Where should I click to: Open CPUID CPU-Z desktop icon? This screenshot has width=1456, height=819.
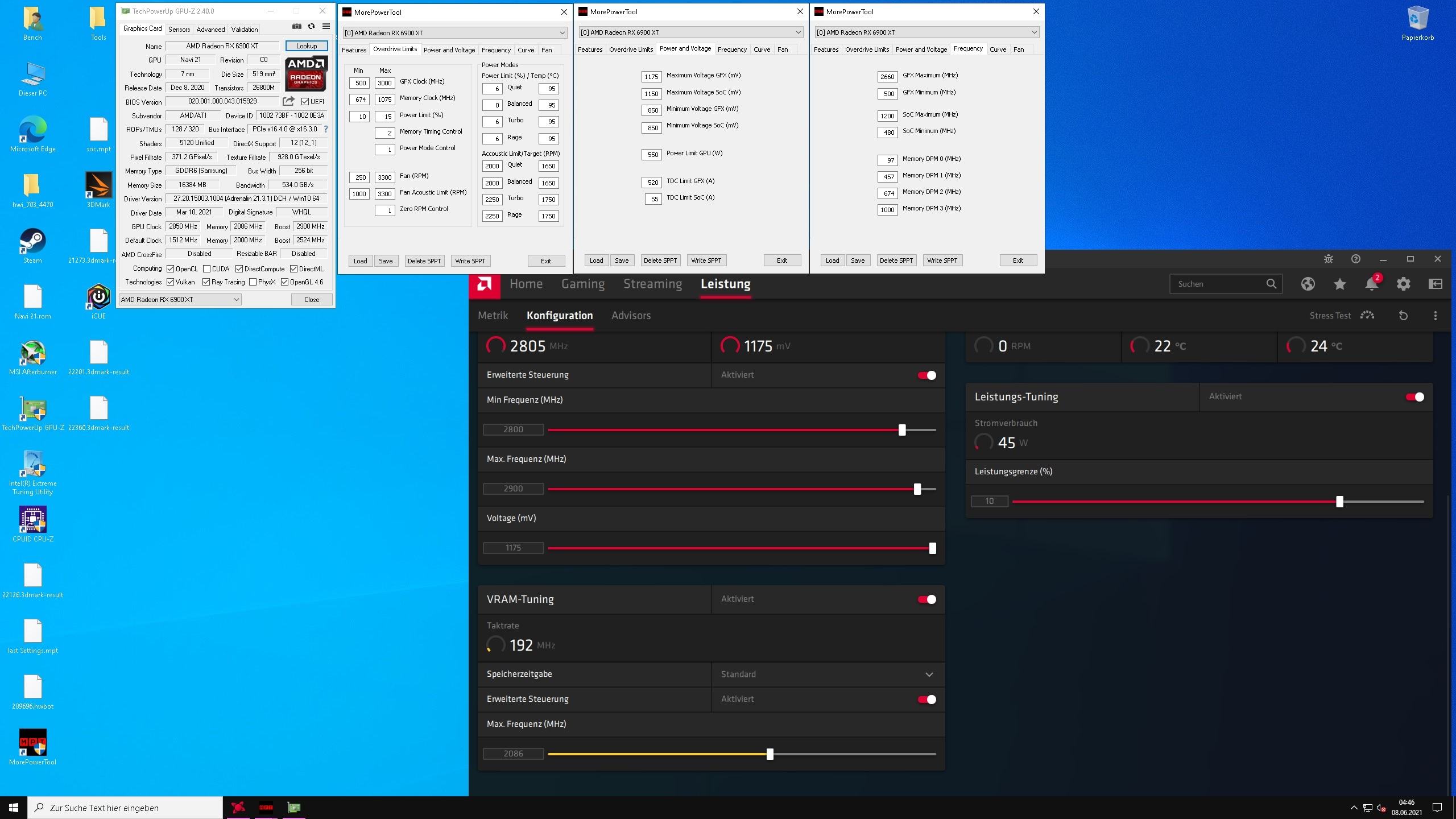pyautogui.click(x=32, y=524)
